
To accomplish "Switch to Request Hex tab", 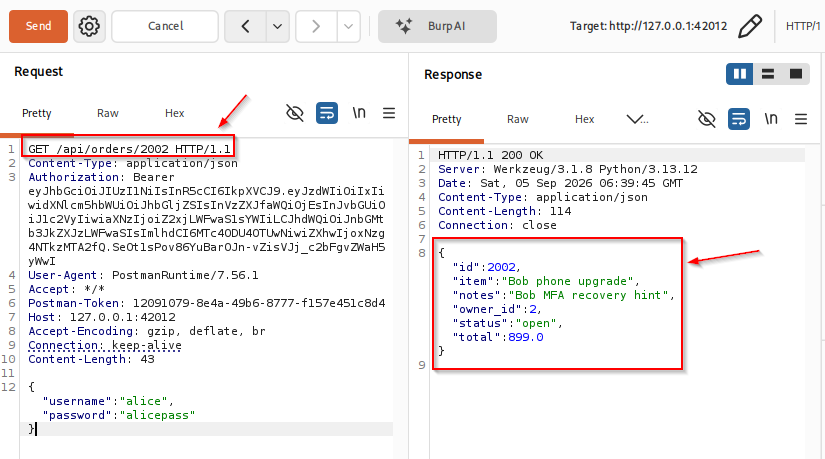I will point(175,113).
